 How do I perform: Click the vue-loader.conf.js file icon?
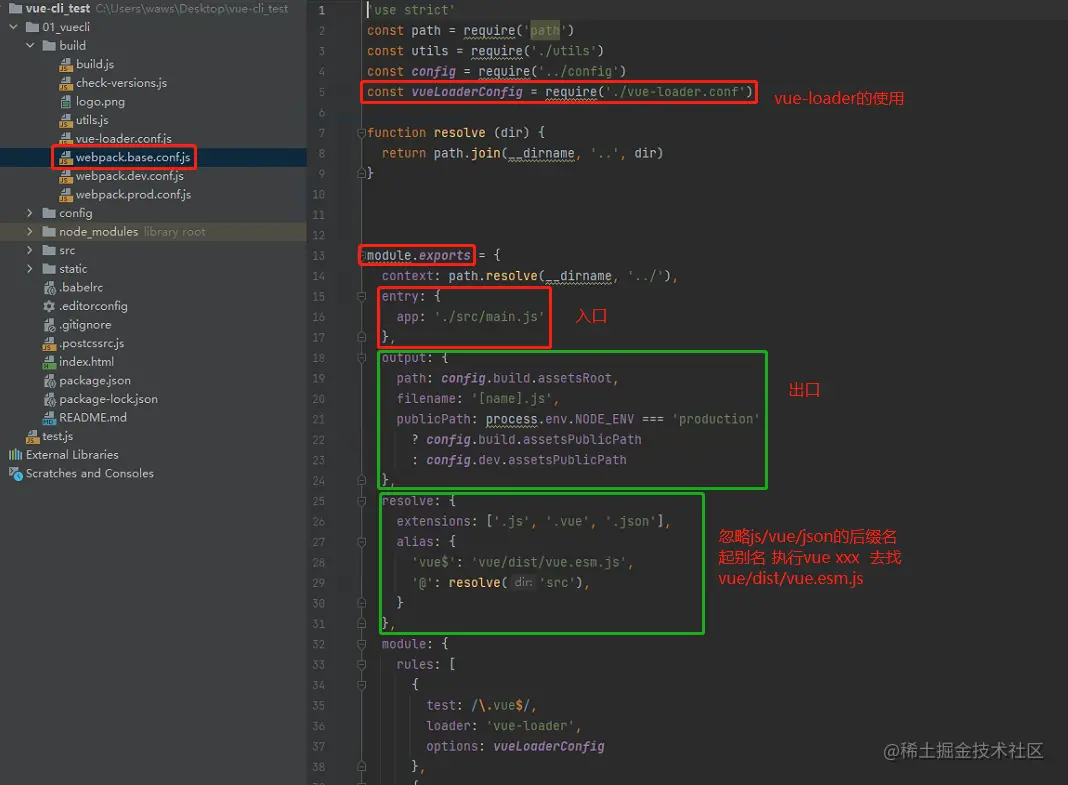pyautogui.click(x=65, y=139)
